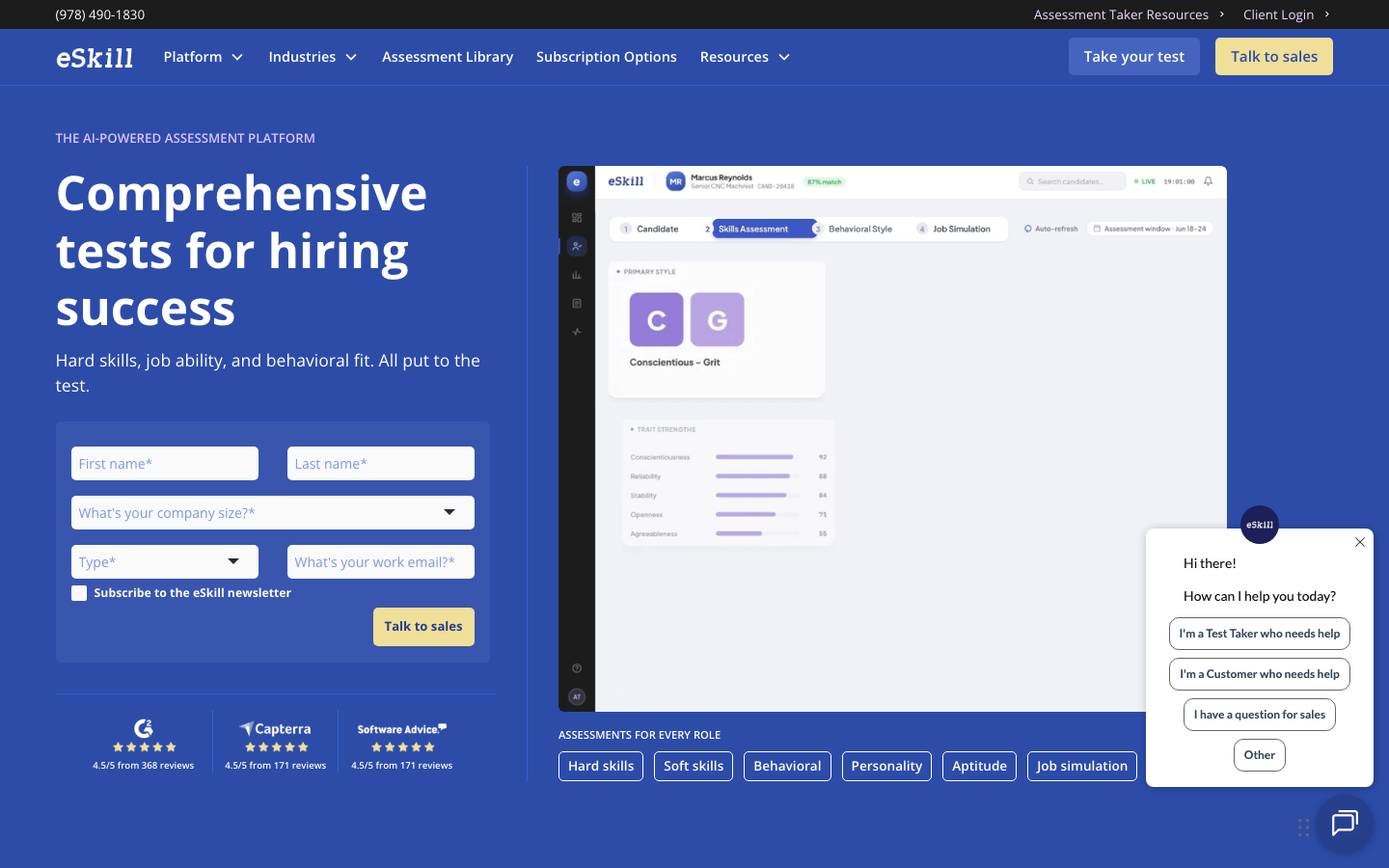
Task: Open the Assessment Taker Resources link
Action: [1121, 14]
